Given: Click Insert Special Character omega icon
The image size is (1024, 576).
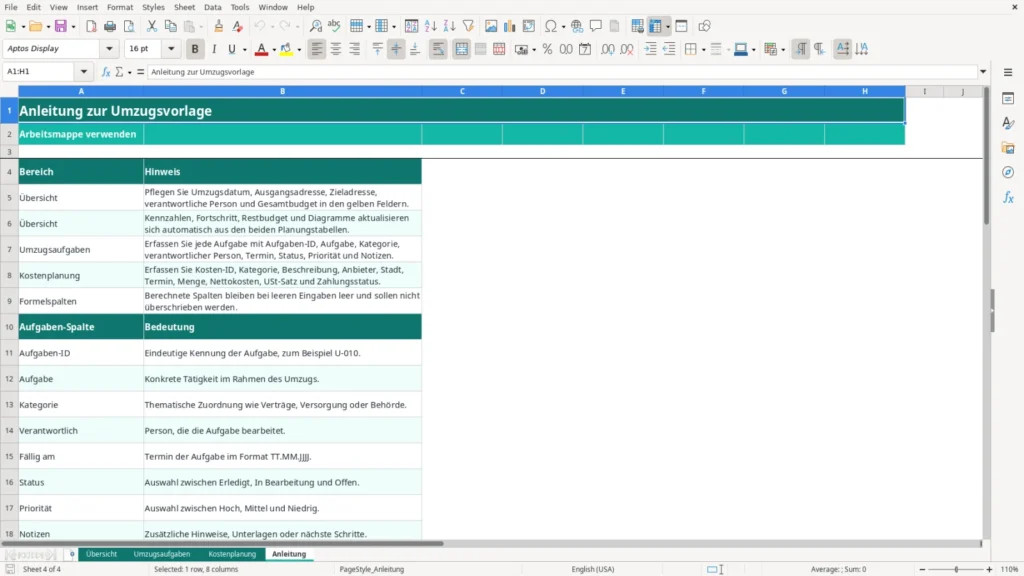Looking at the screenshot, I should 551,26.
